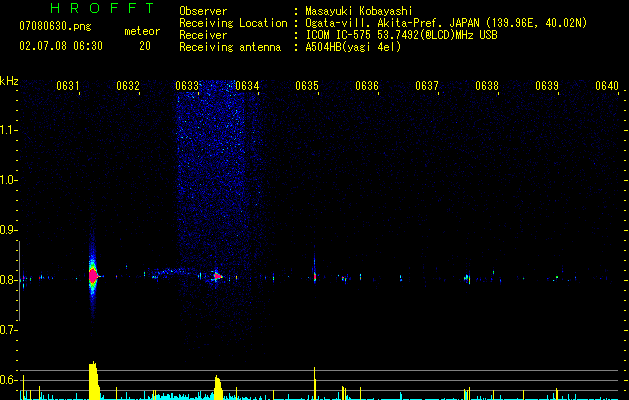Click the 0634 time marker
The image size is (629, 400).
[x=247, y=86]
